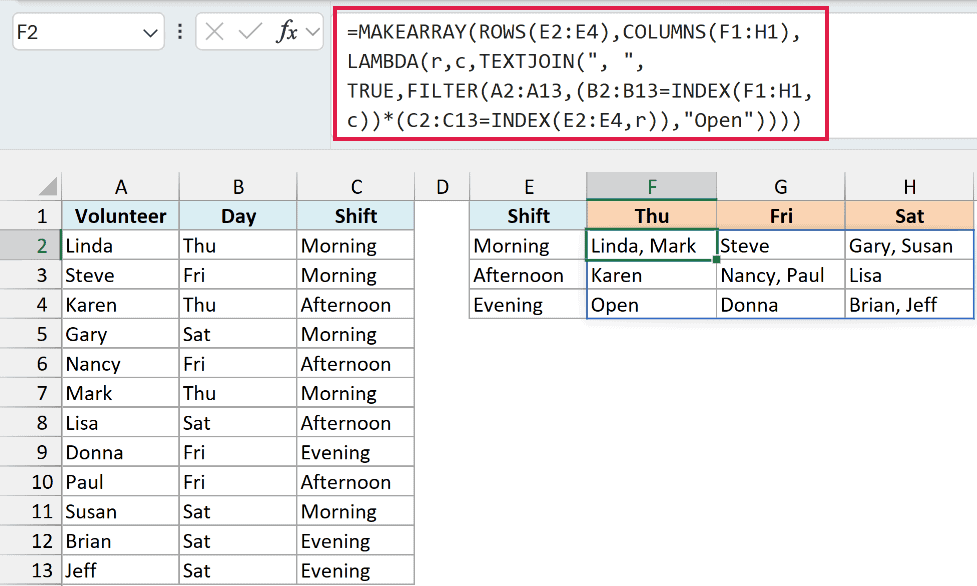Viewport: 977px width, 586px height.
Task: Expand the formula bar dropdown chevron
Action: pos(313,31)
